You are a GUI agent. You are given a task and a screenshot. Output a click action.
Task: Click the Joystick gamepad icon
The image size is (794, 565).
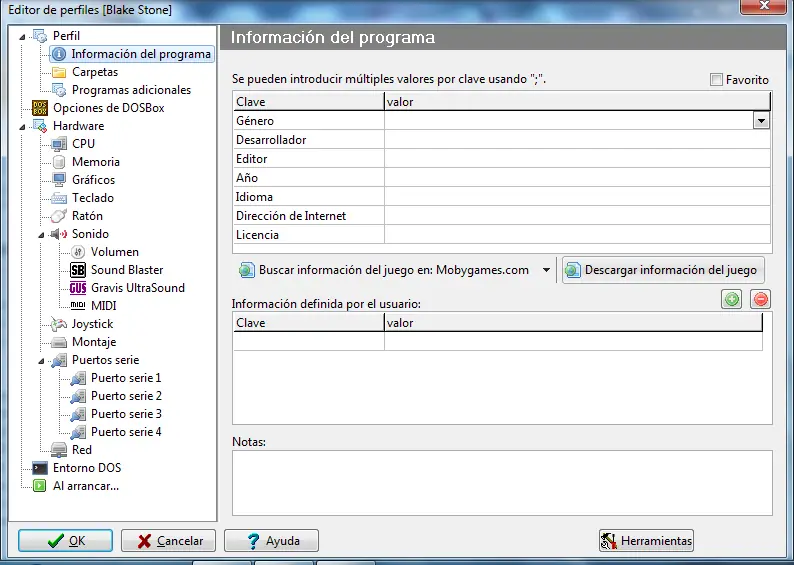pos(59,324)
